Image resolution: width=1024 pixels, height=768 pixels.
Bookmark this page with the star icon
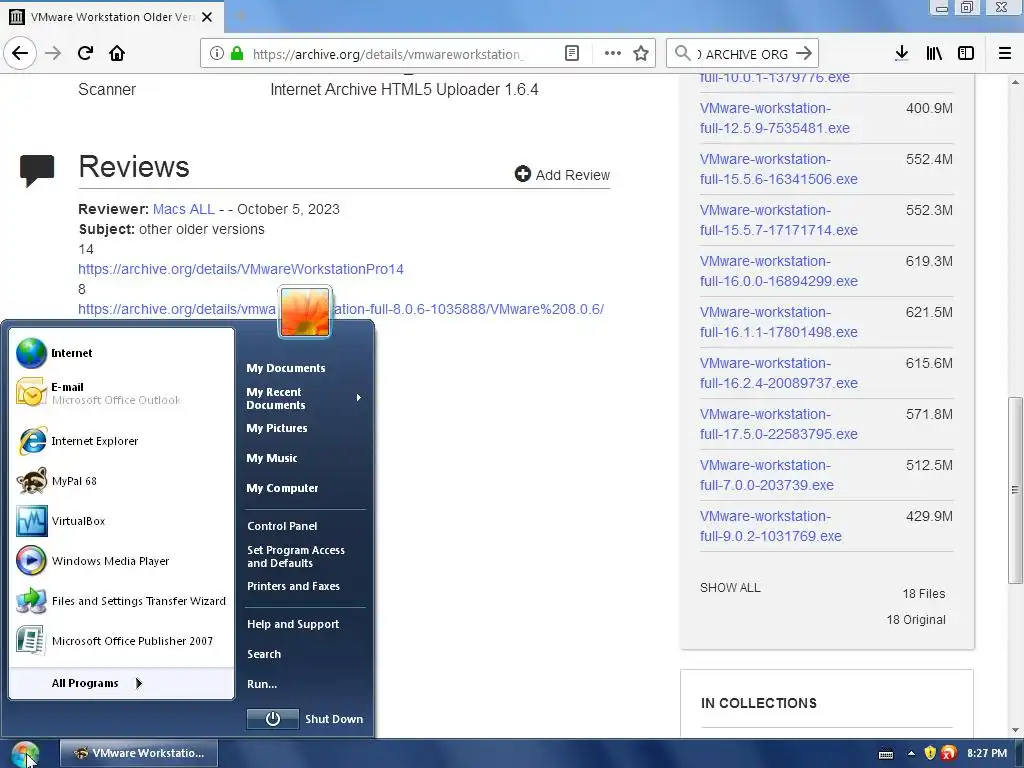[641, 54]
